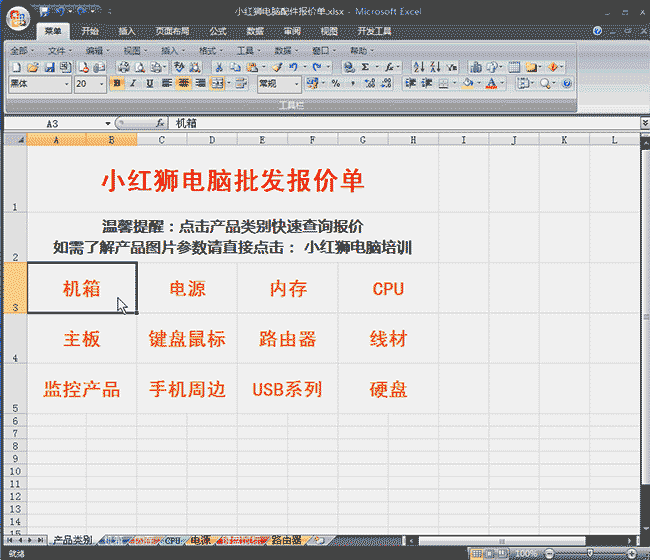Click the New workbook icon
The height and width of the screenshot is (560, 650).
(16, 67)
